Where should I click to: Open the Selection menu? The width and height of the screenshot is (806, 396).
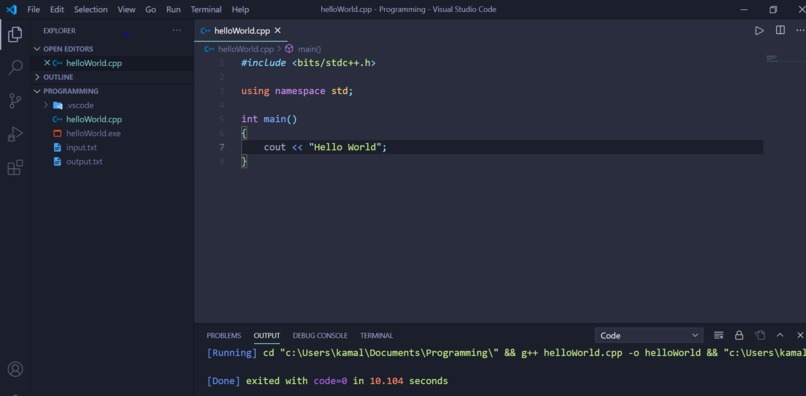[x=91, y=9]
